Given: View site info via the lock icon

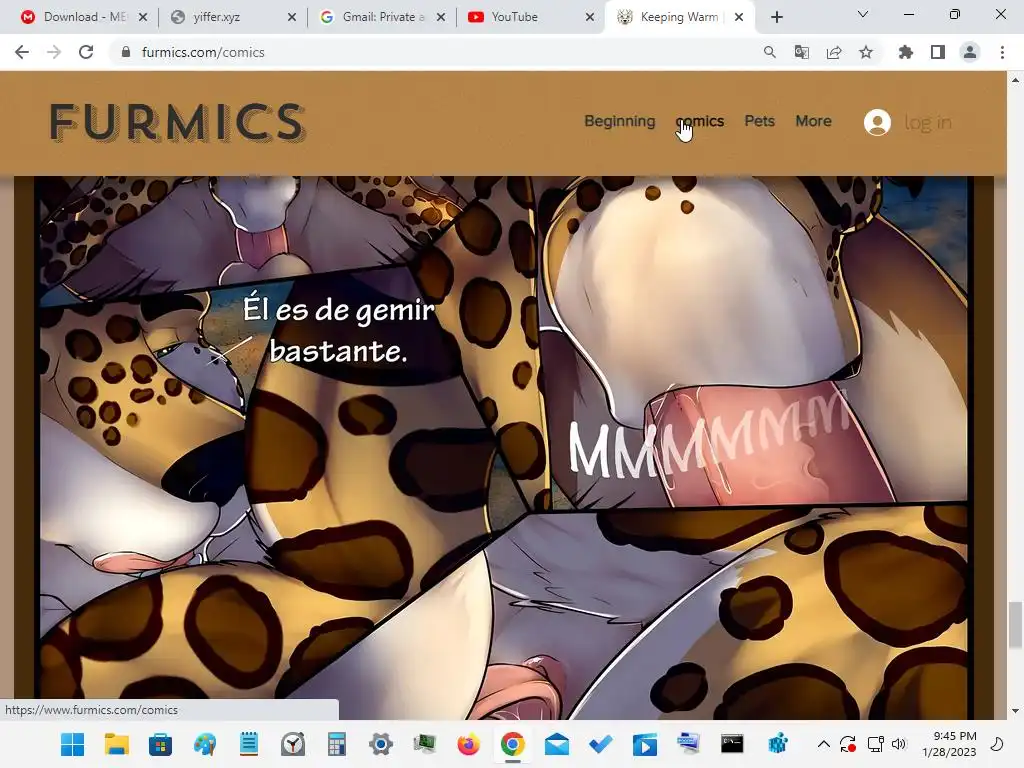Looking at the screenshot, I should click(x=126, y=52).
